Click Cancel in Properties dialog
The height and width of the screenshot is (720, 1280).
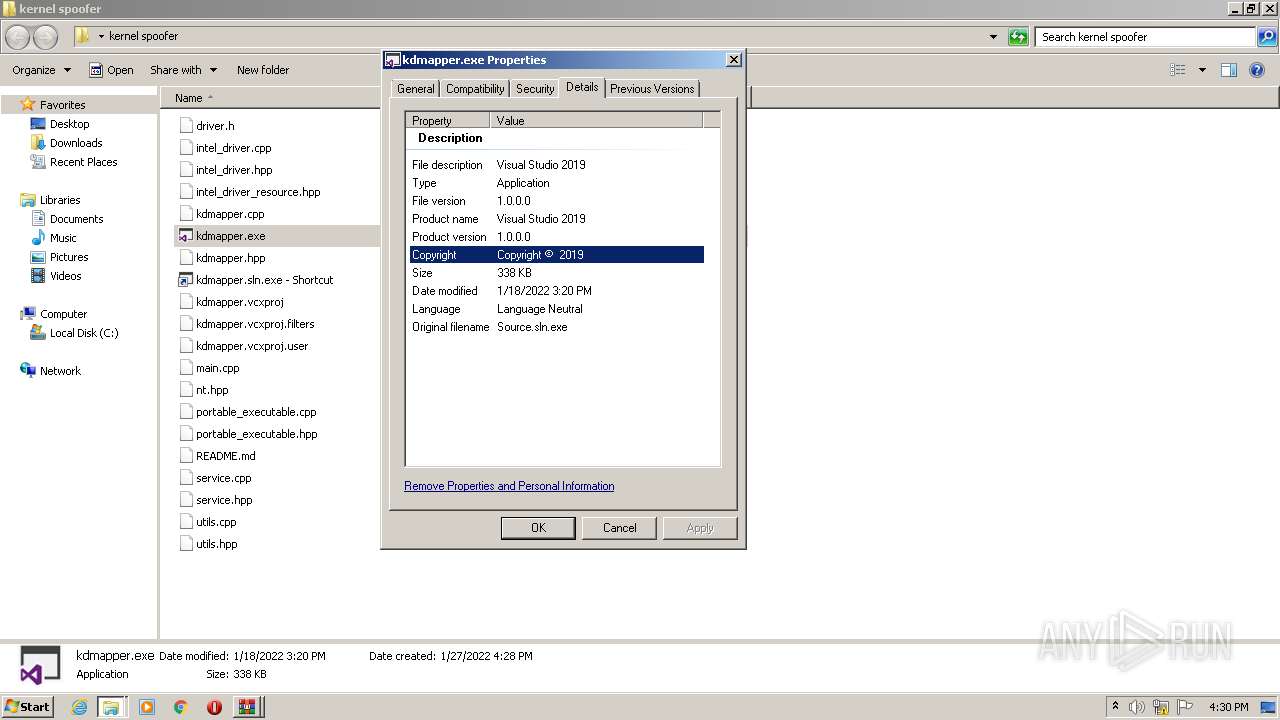click(619, 528)
